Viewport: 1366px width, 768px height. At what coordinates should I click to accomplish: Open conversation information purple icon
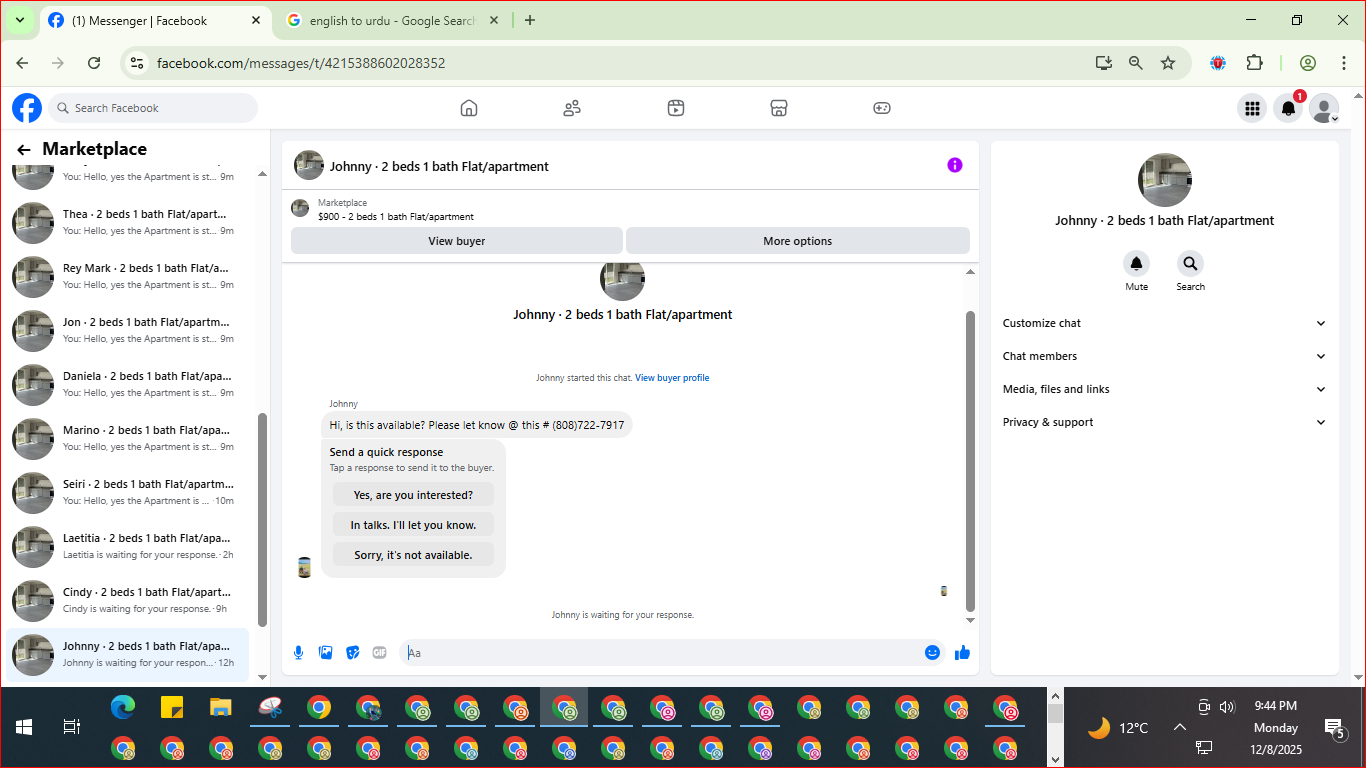pos(955,165)
